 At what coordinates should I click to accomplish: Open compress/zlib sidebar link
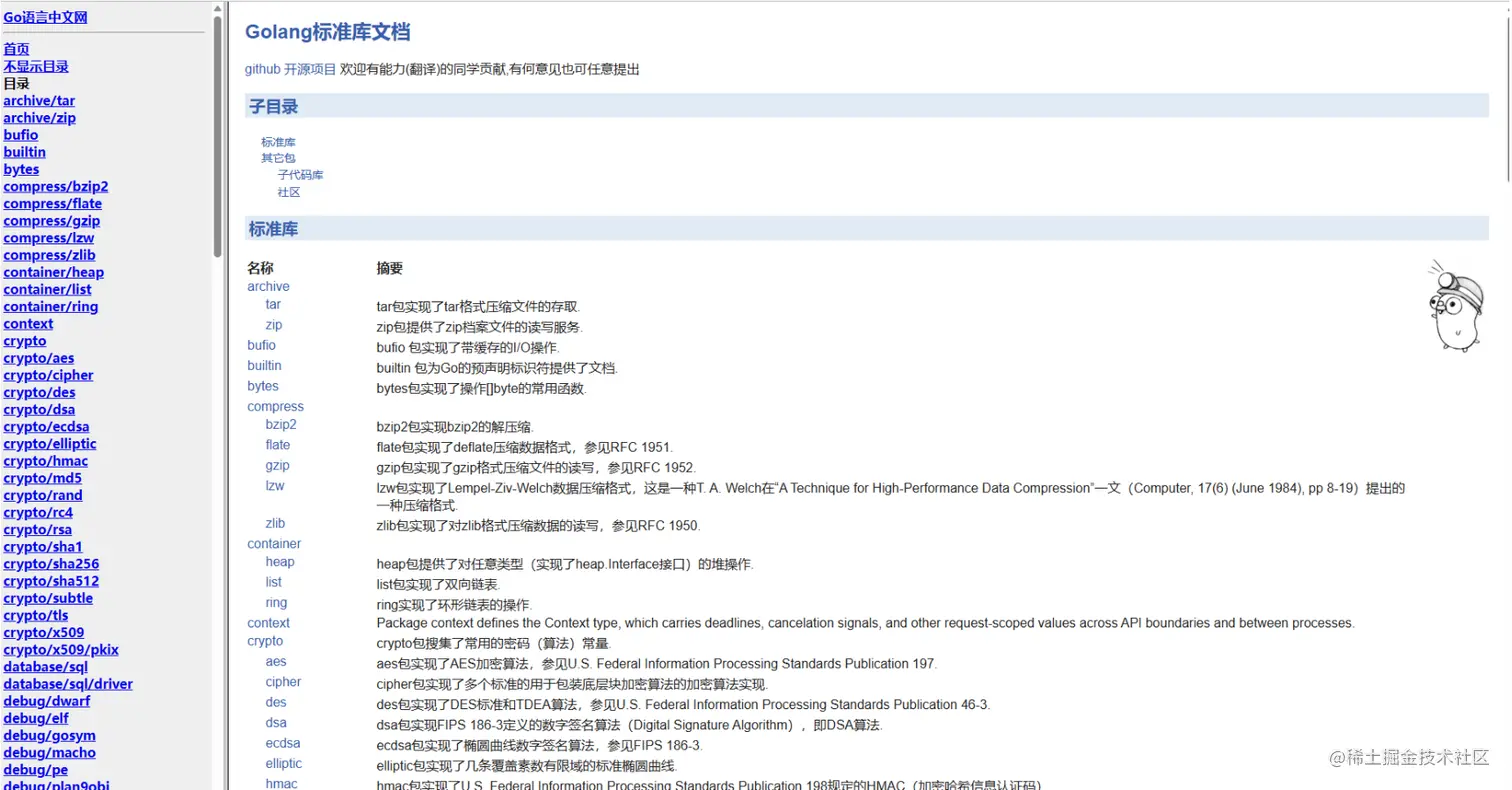pos(49,255)
